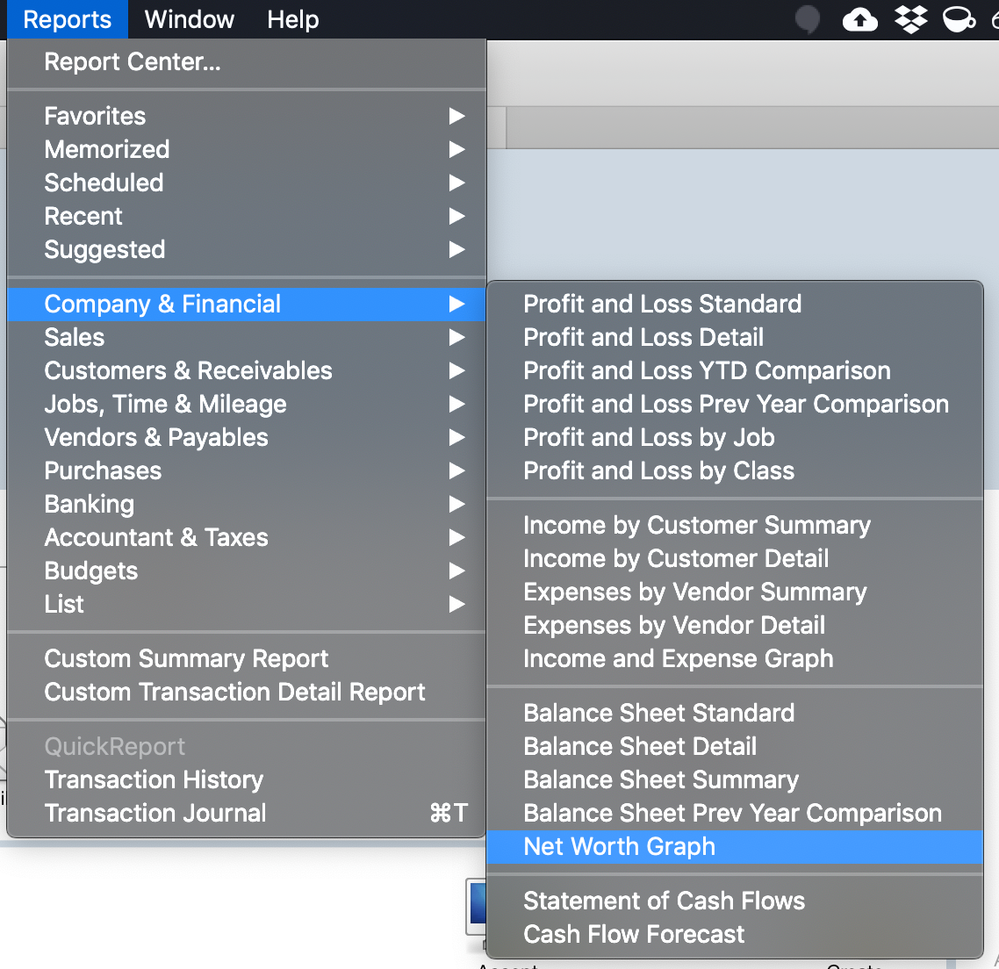This screenshot has height=969, width=999.
Task: Expand the Favorites submenu
Action: coord(247,116)
